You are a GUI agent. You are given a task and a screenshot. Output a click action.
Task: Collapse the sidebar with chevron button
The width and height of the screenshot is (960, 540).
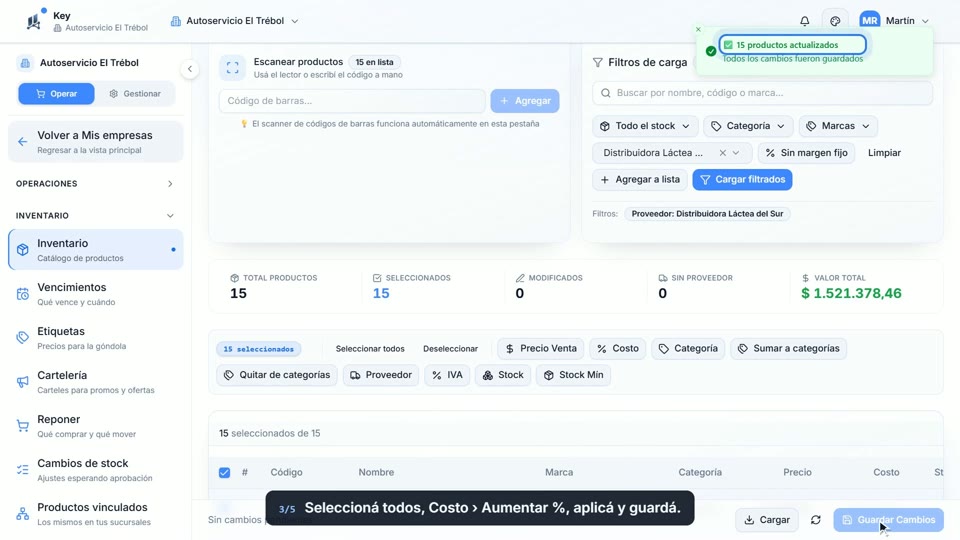tap(190, 69)
